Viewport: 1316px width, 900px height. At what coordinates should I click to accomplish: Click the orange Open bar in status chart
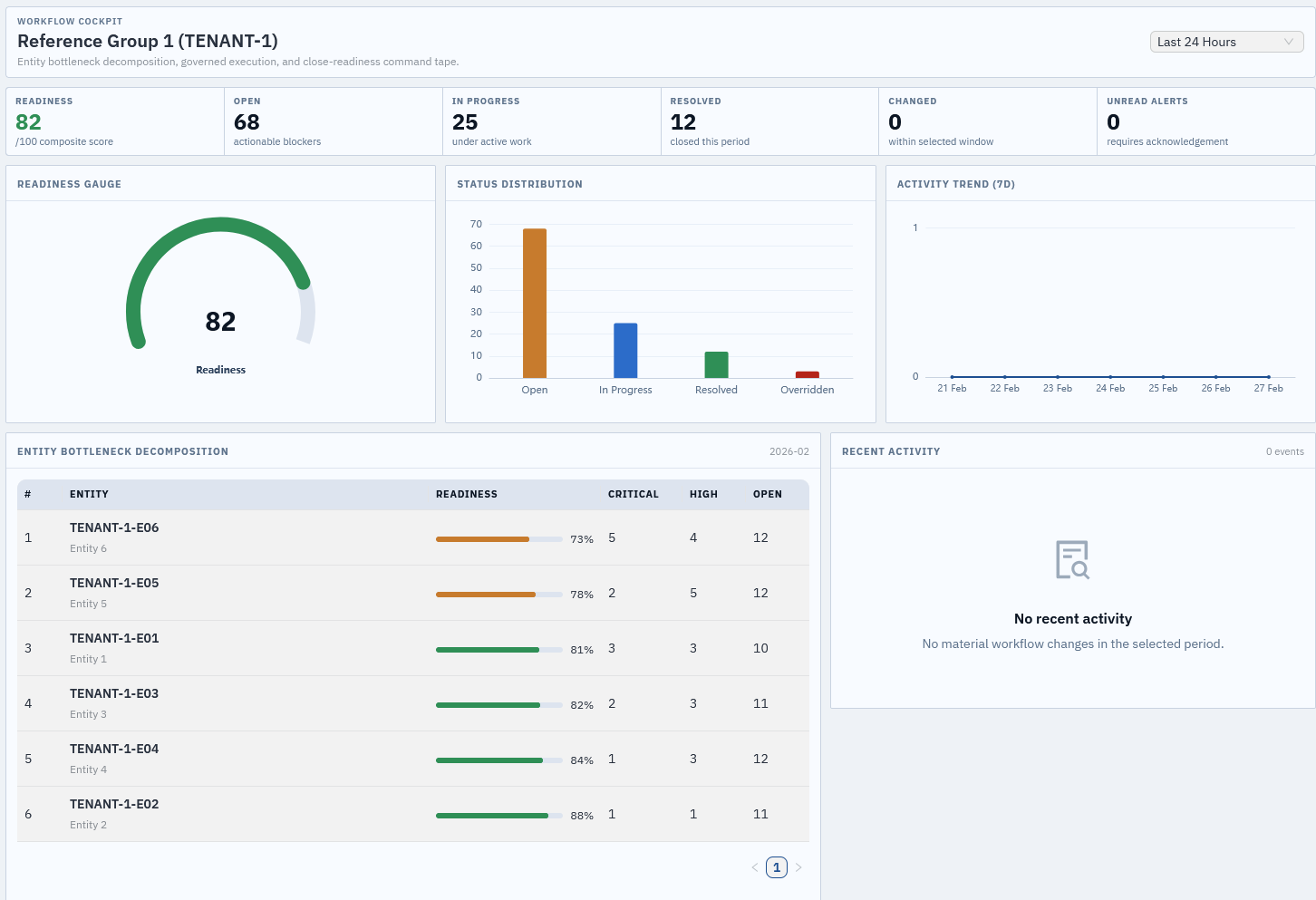click(x=535, y=303)
